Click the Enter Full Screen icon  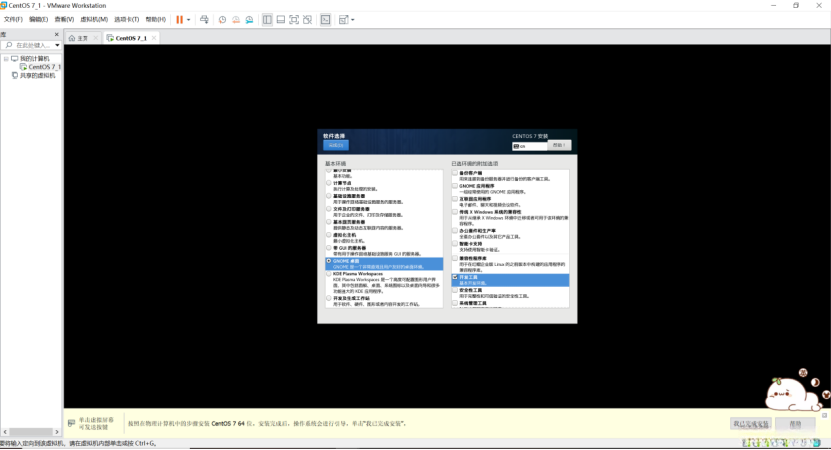(x=294, y=20)
